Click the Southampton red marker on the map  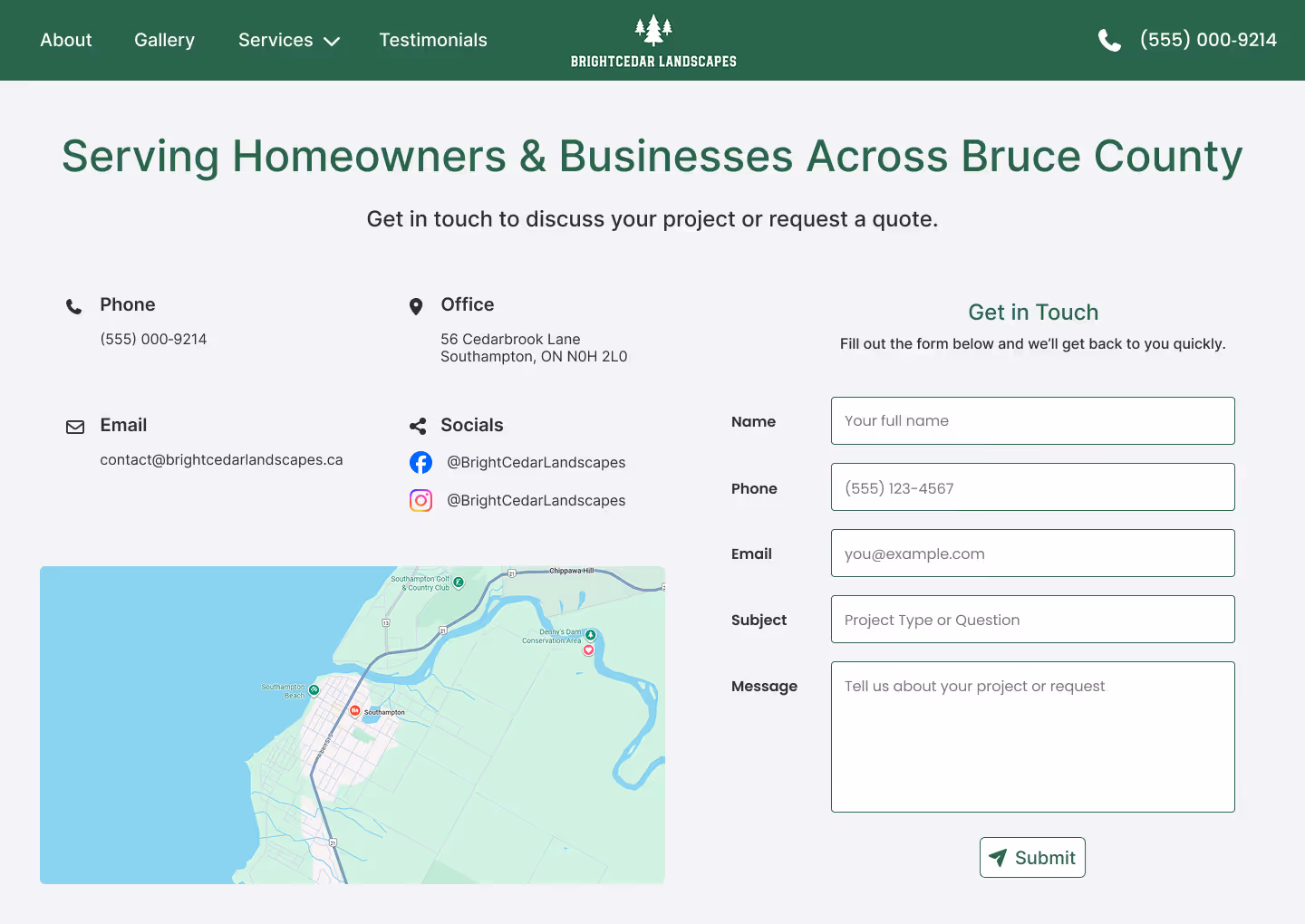pos(354,710)
